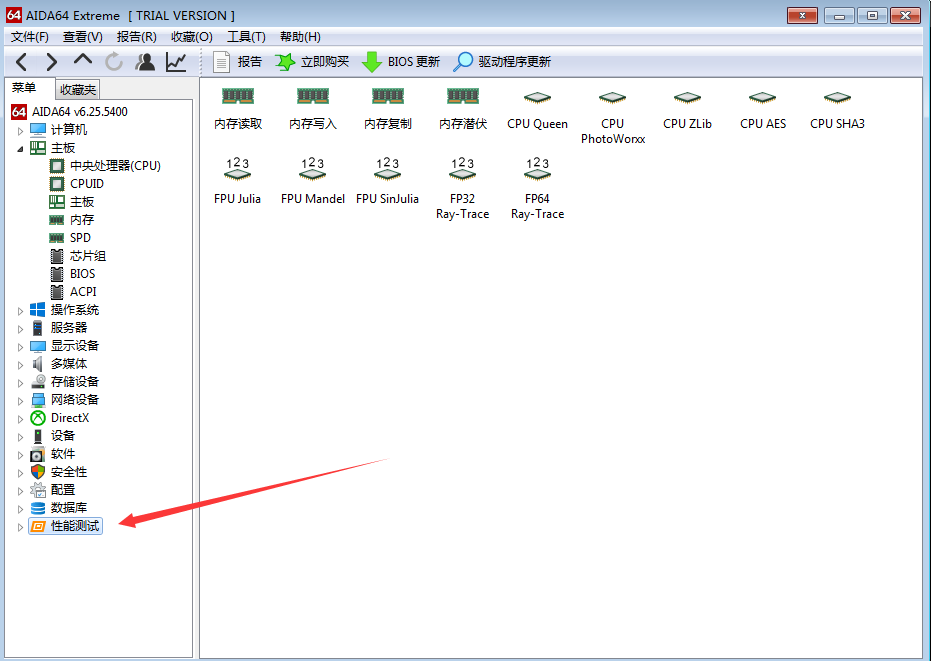Collapse the 主板 tree node
This screenshot has width=933, height=661.
click(x=20, y=148)
